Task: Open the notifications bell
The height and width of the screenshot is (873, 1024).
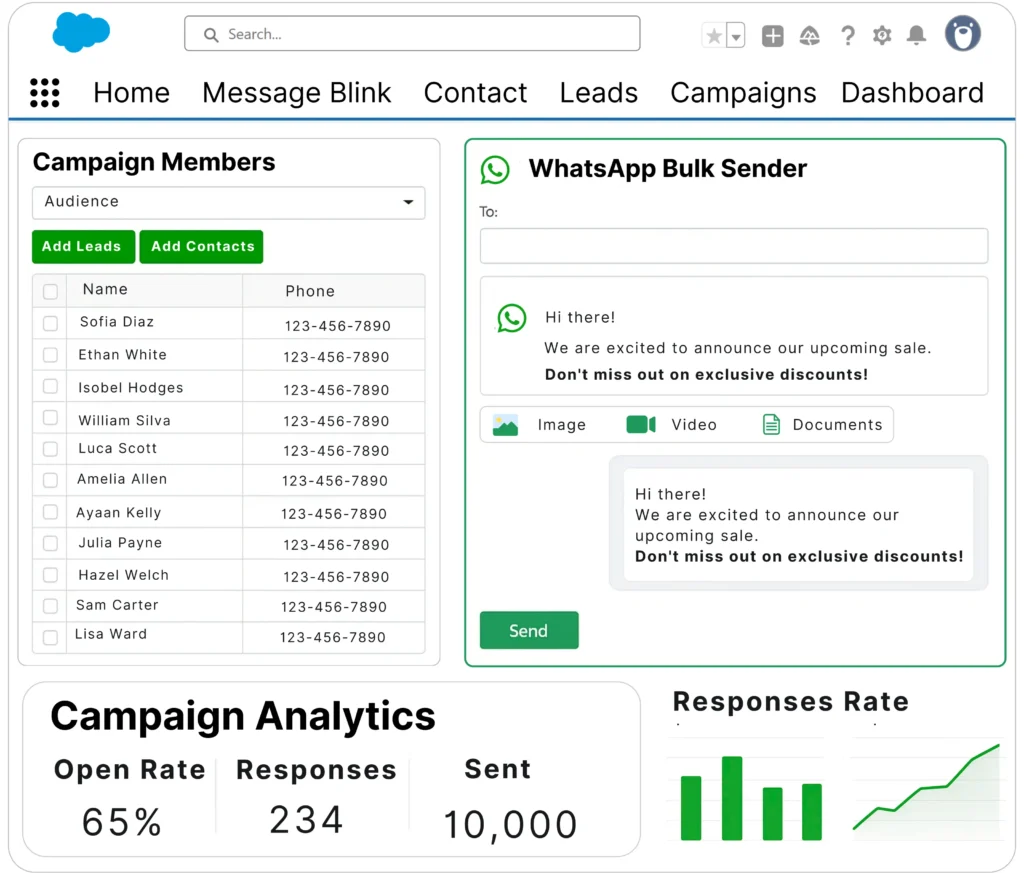Action: 916,36
